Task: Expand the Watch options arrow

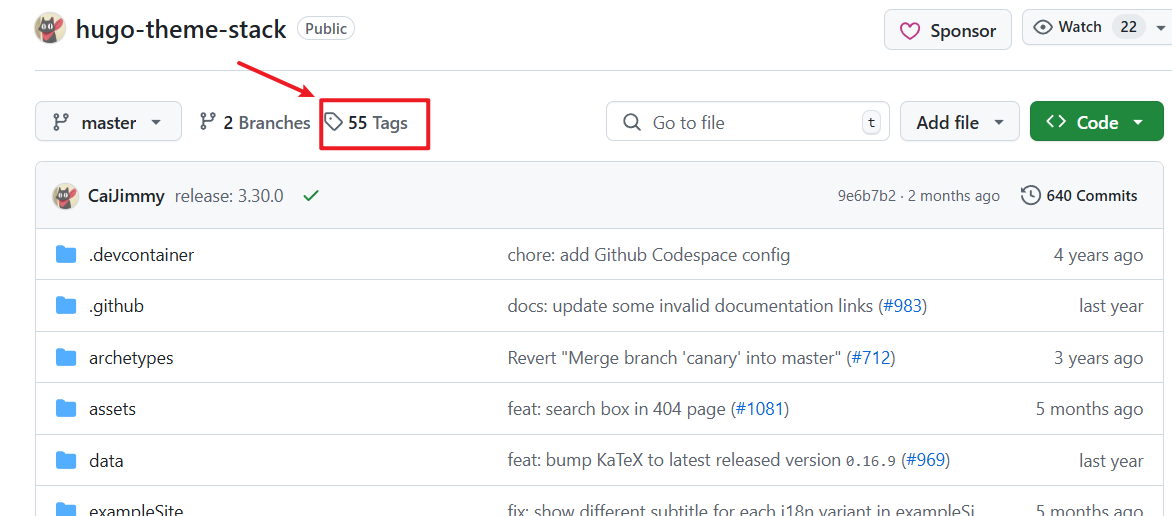Action: click(x=1160, y=28)
